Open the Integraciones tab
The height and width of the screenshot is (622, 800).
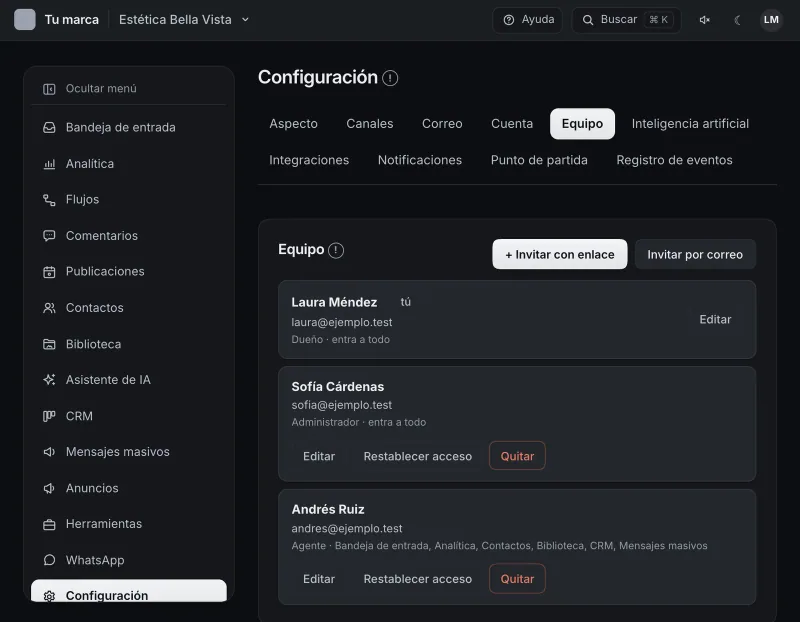pos(309,160)
